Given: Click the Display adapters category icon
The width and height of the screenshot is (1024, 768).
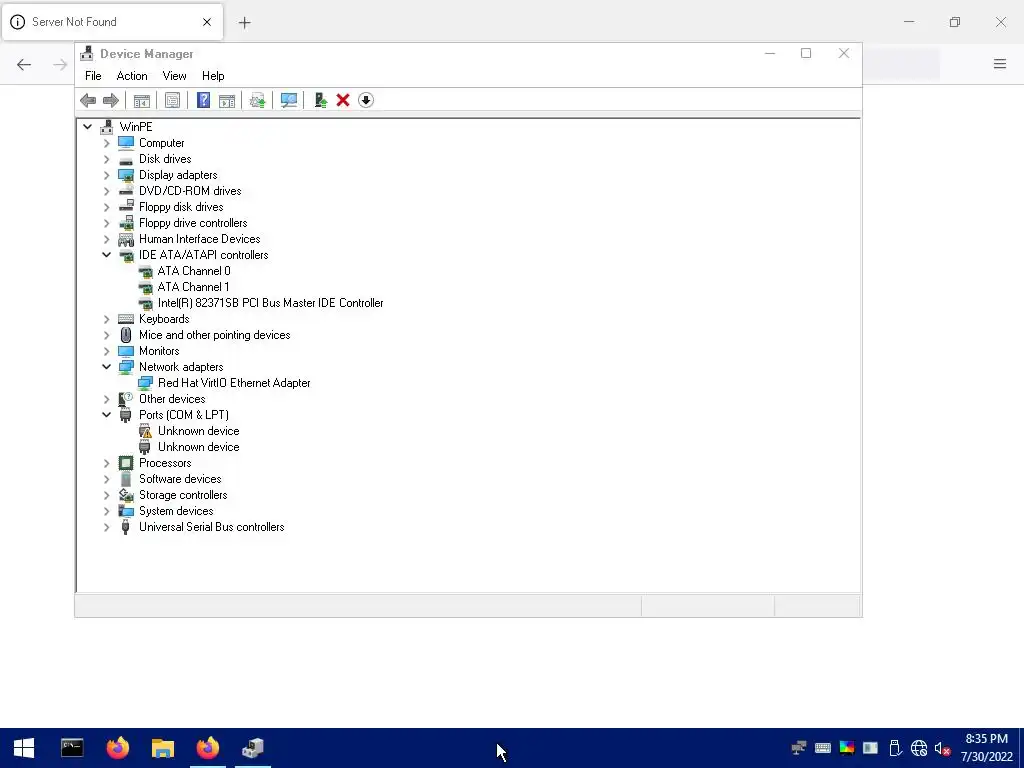Looking at the screenshot, I should (125, 175).
